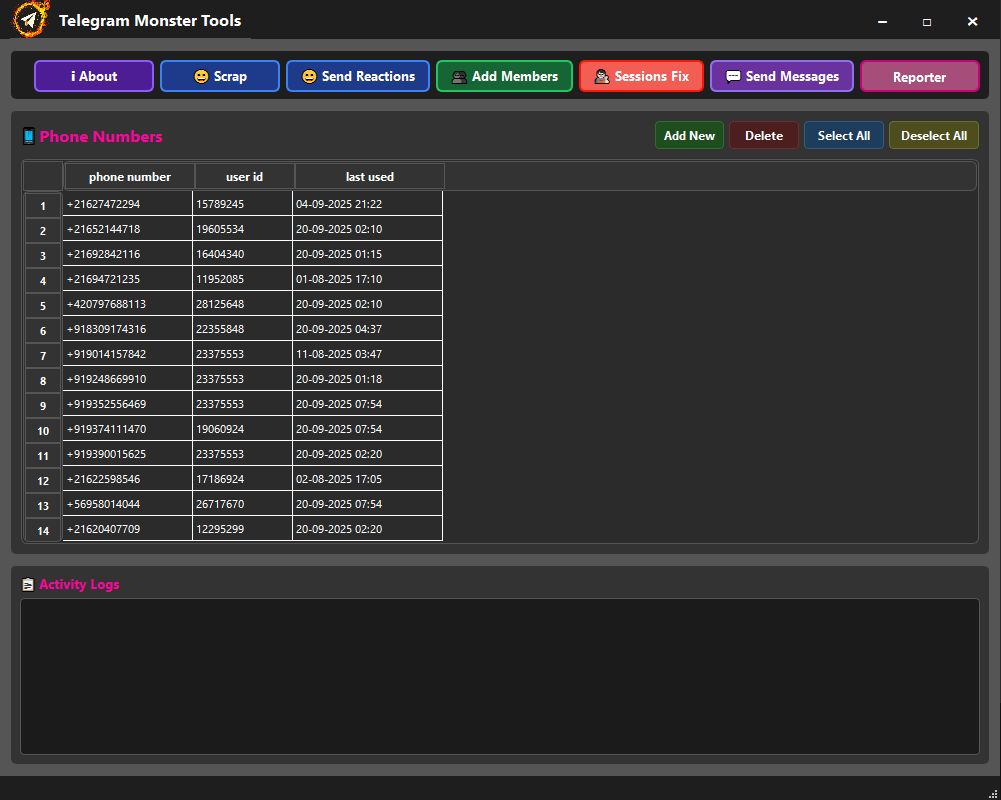
Task: Click the user id 26717670 cell
Action: 242,504
